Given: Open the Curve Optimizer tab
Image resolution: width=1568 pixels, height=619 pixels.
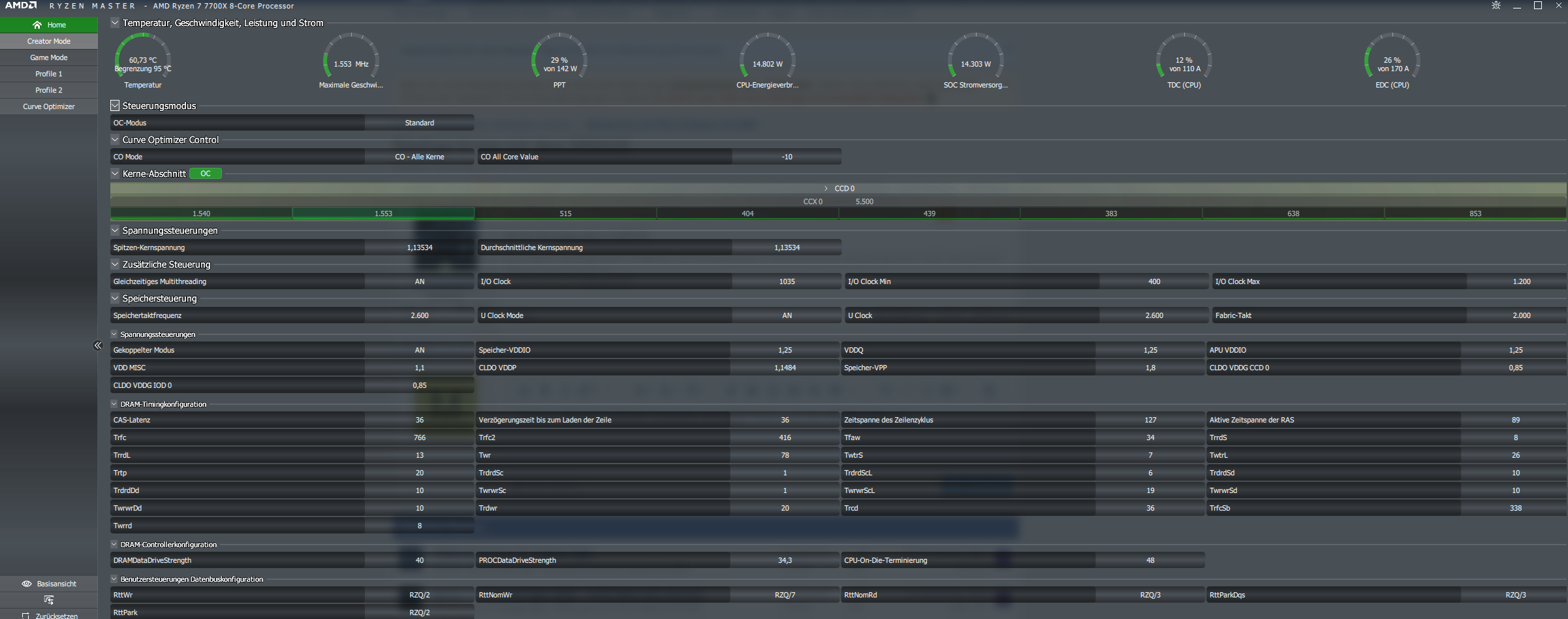Looking at the screenshot, I should point(49,106).
